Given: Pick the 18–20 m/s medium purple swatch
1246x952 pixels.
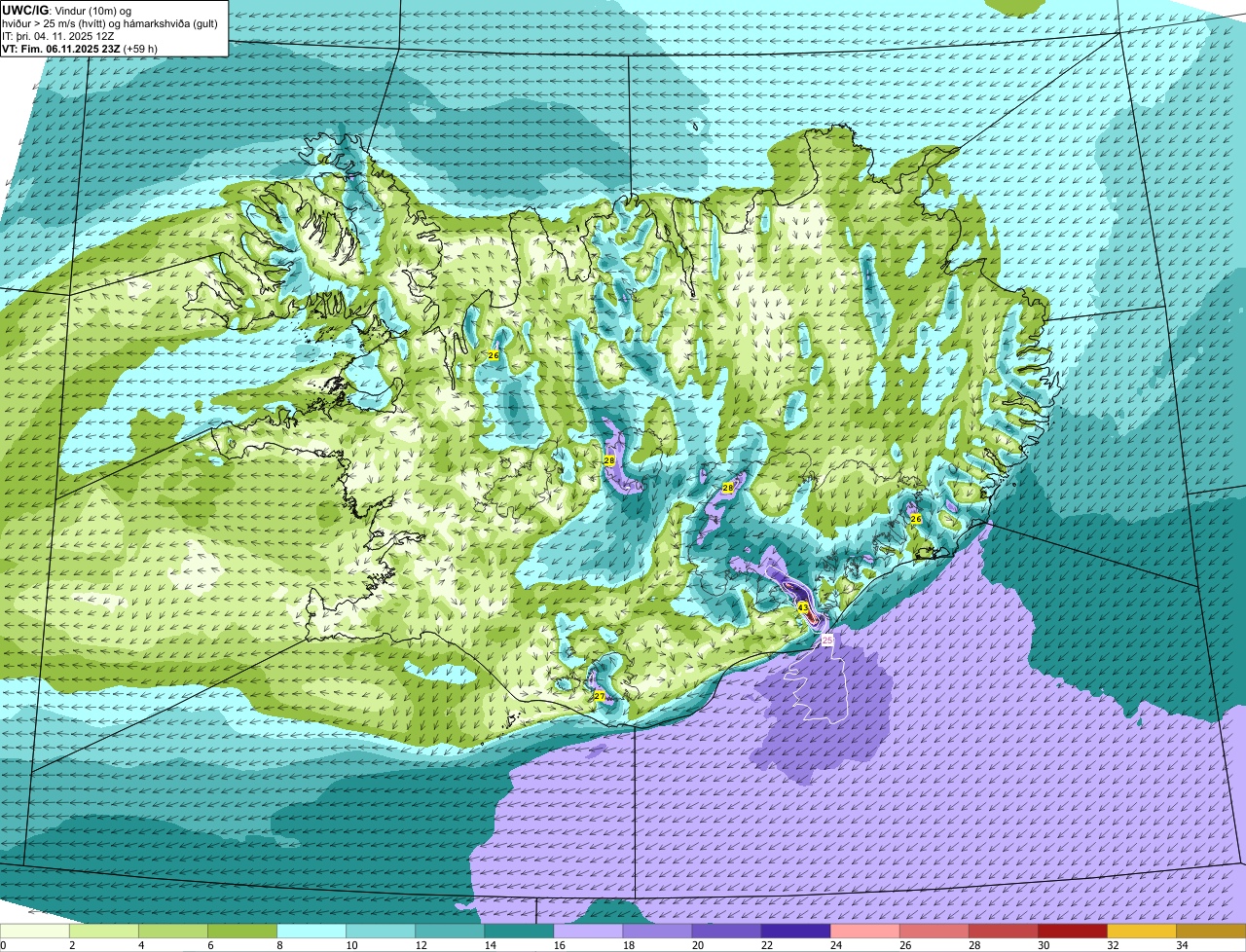Looking at the screenshot, I should pos(657,932).
